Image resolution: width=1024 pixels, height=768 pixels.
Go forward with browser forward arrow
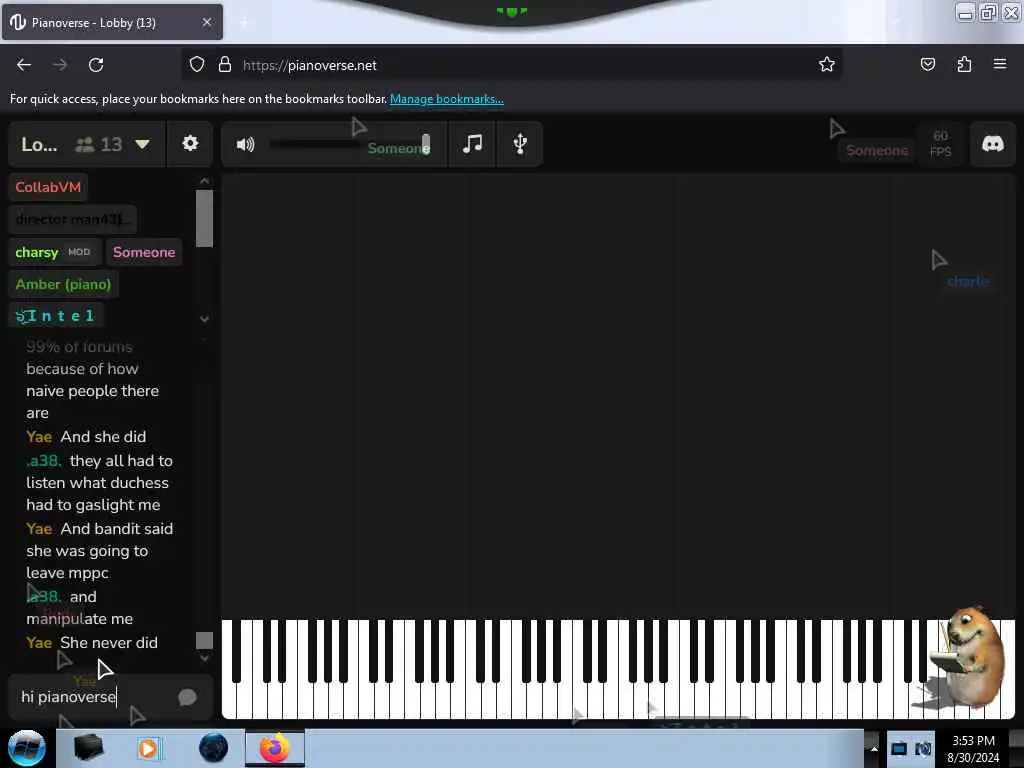[59, 65]
